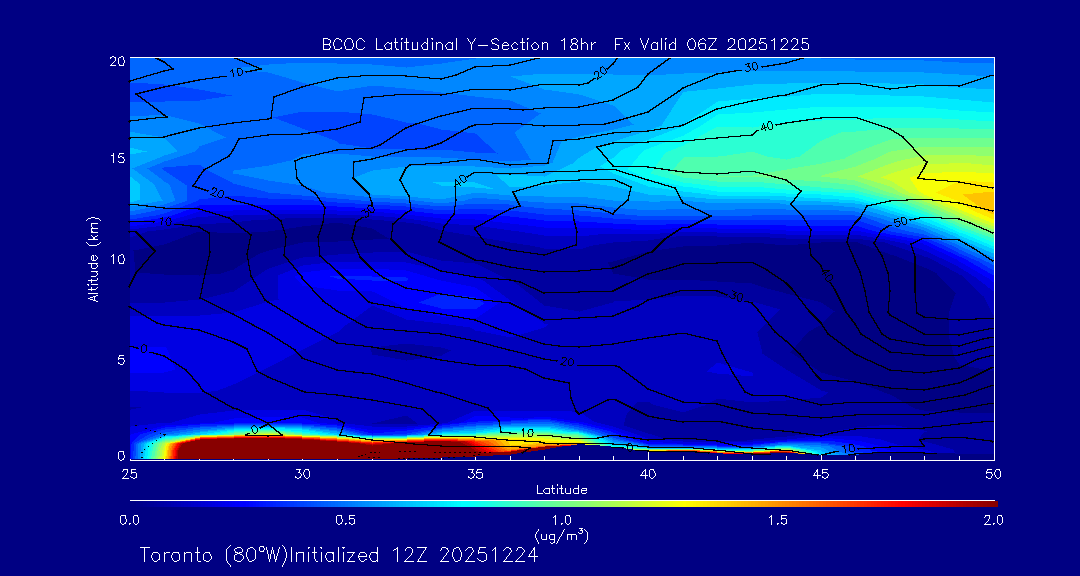Click altitude axis tick label '5'
The height and width of the screenshot is (576, 1080).
(x=121, y=359)
